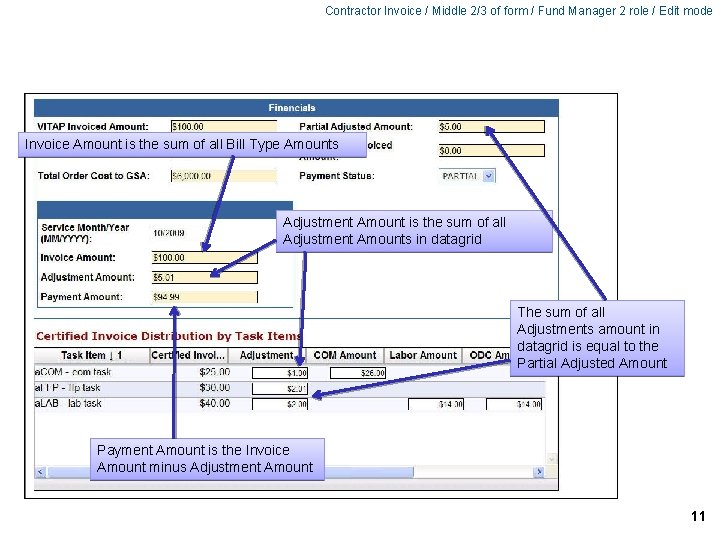Click the COM Amount column header
The height and width of the screenshot is (540, 720).
coord(345,355)
